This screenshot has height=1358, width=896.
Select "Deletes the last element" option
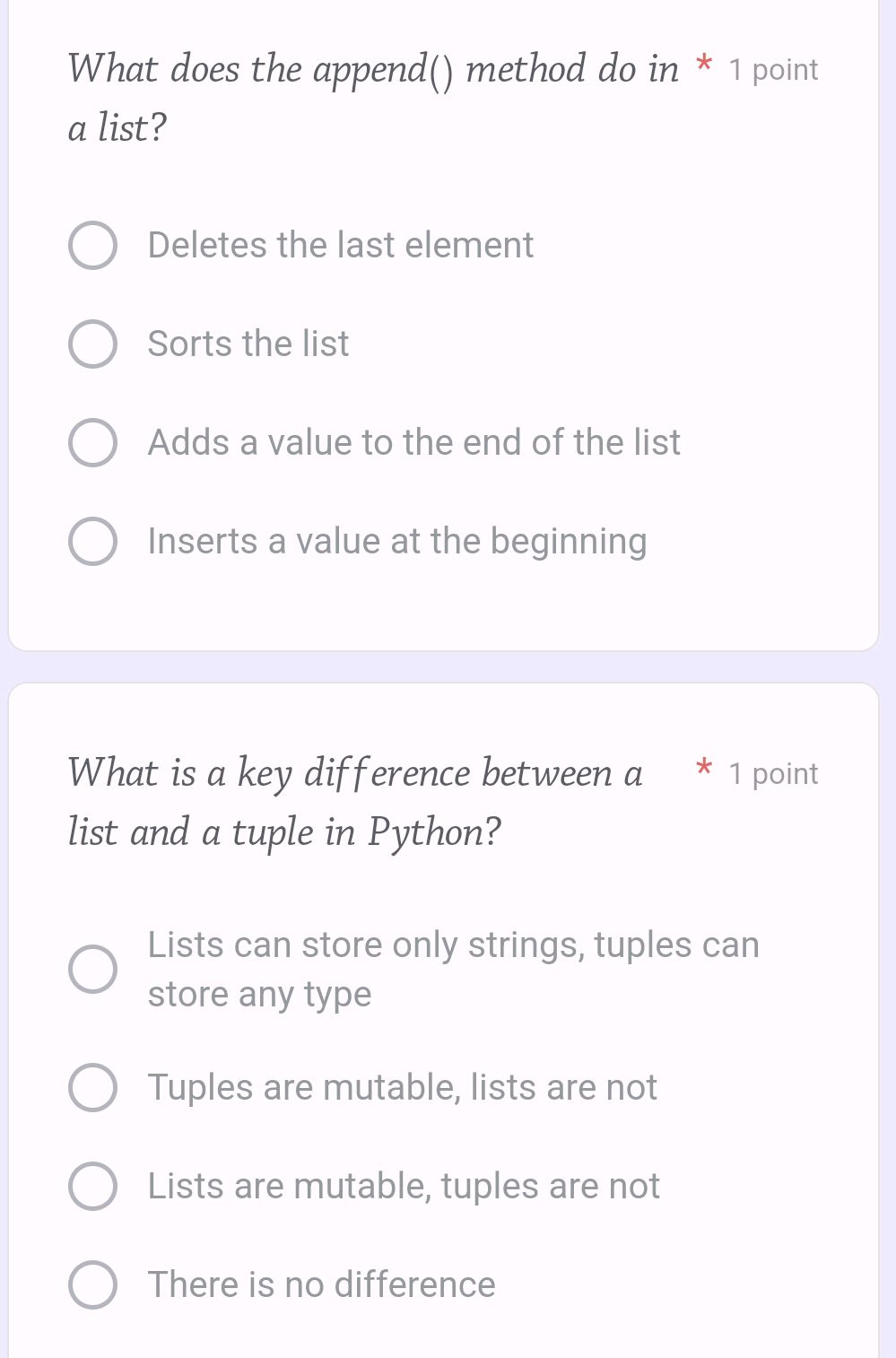(92, 245)
